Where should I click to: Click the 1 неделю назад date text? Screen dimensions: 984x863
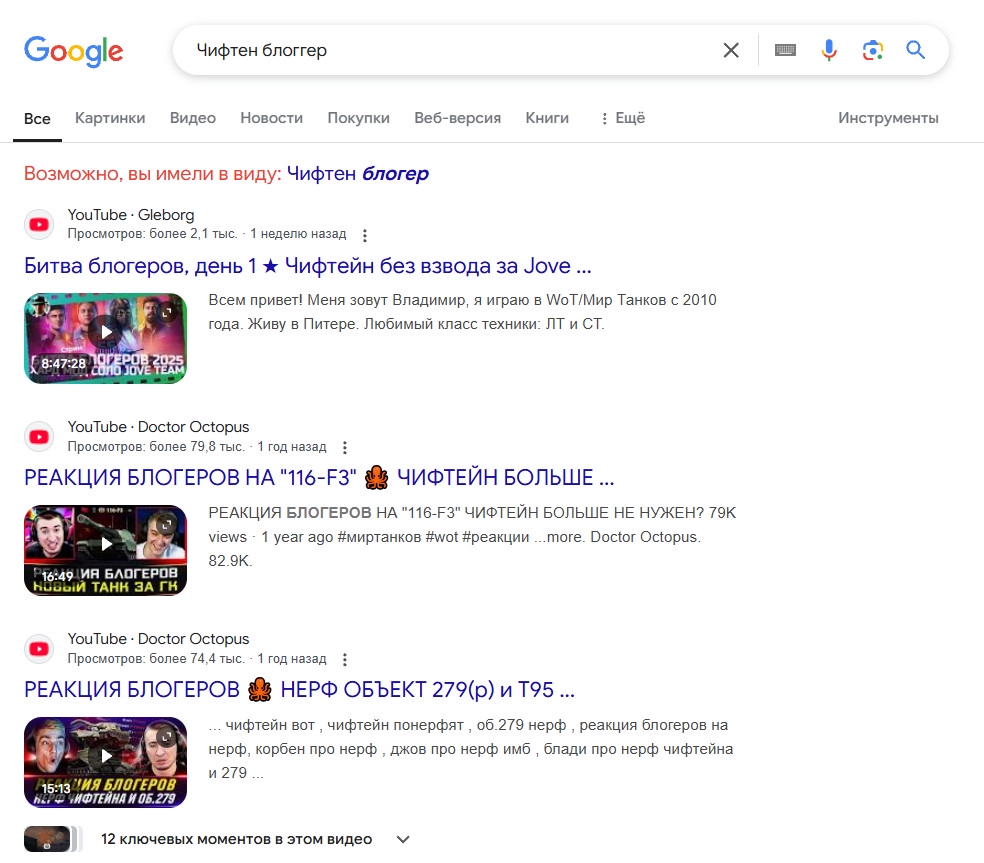[x=298, y=234]
